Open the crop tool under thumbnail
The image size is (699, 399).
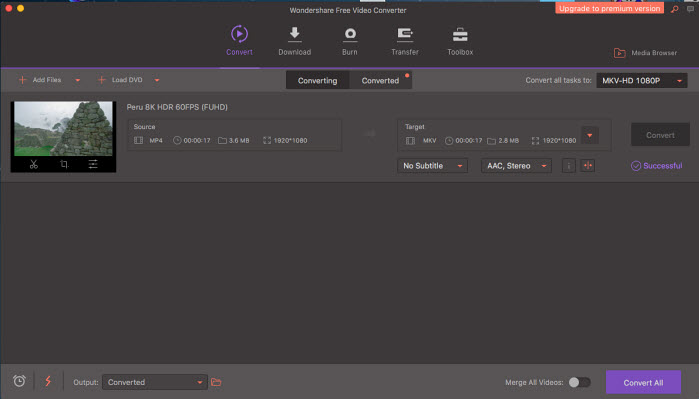click(64, 165)
